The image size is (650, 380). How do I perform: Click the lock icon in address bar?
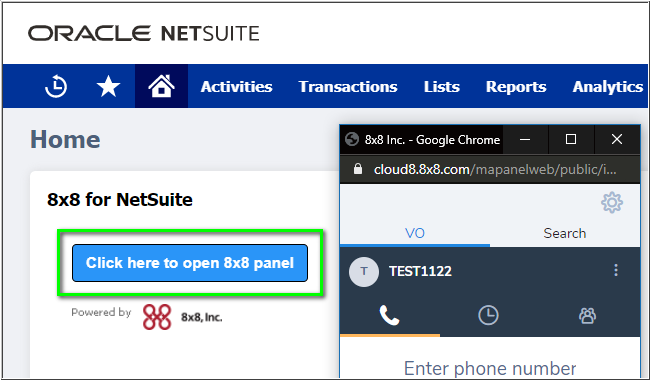tap(358, 169)
